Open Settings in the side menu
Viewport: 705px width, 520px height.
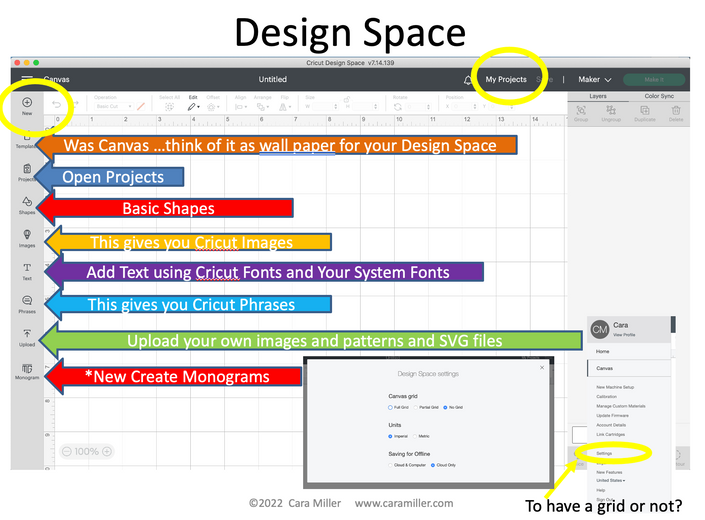coord(604,453)
